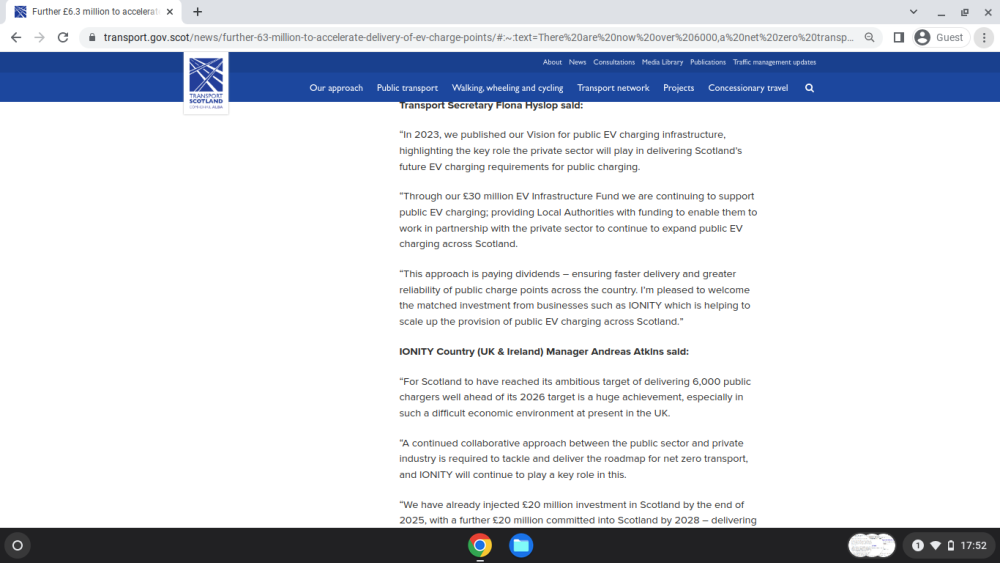
Task: Click paragraph starting 'This approach is paying dividends'
Action: pyautogui.click(x=575, y=297)
